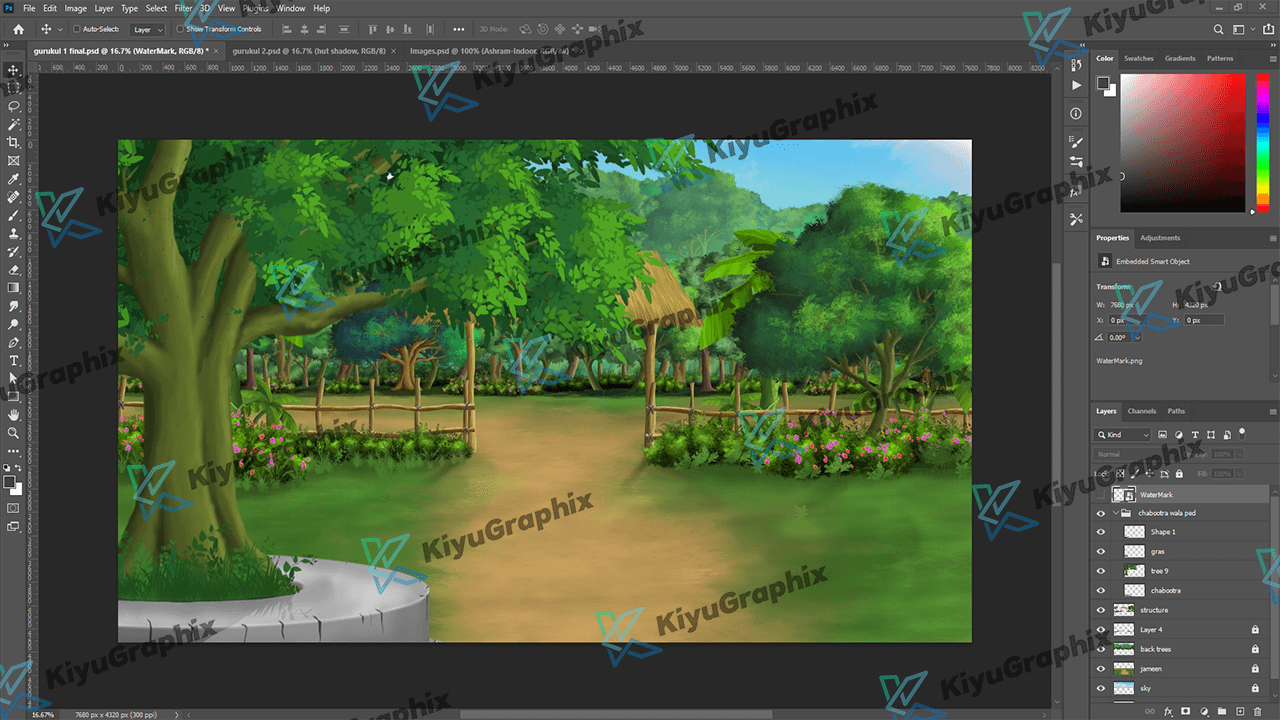Open the Layer/Group auto-select dropdown

coord(148,29)
